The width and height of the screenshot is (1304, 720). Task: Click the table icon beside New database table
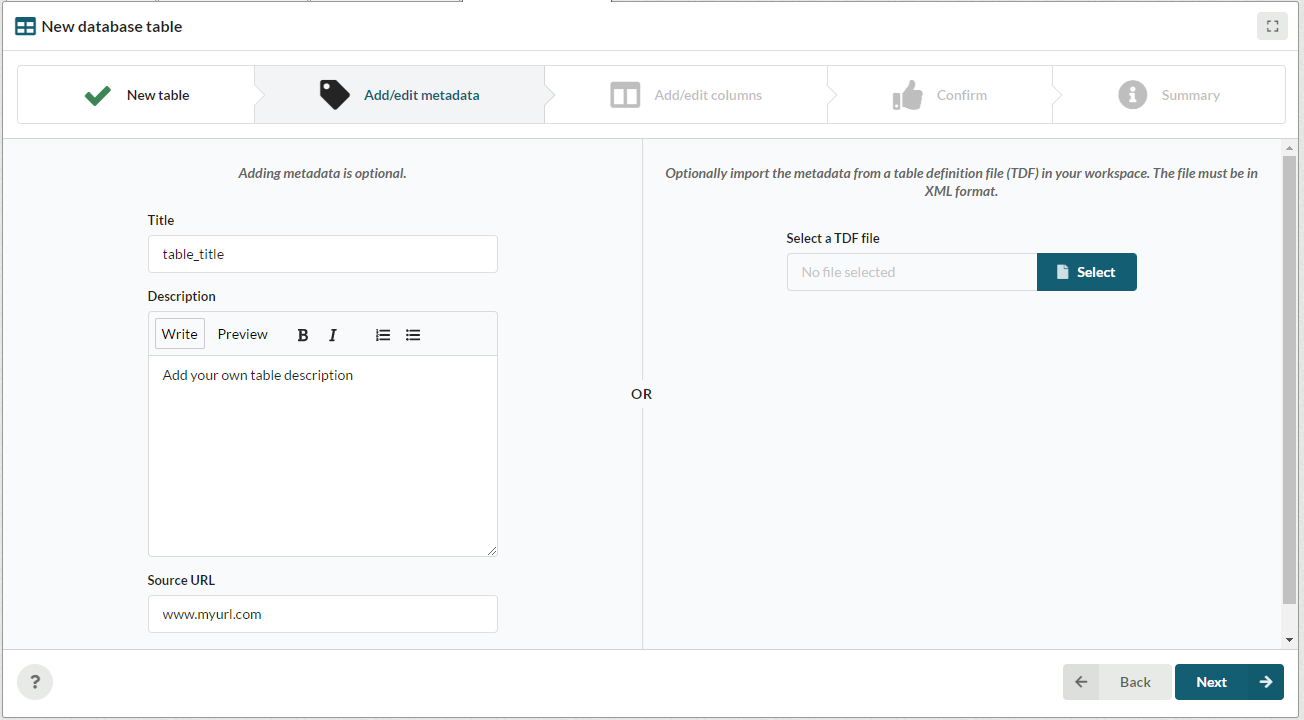click(x=25, y=27)
